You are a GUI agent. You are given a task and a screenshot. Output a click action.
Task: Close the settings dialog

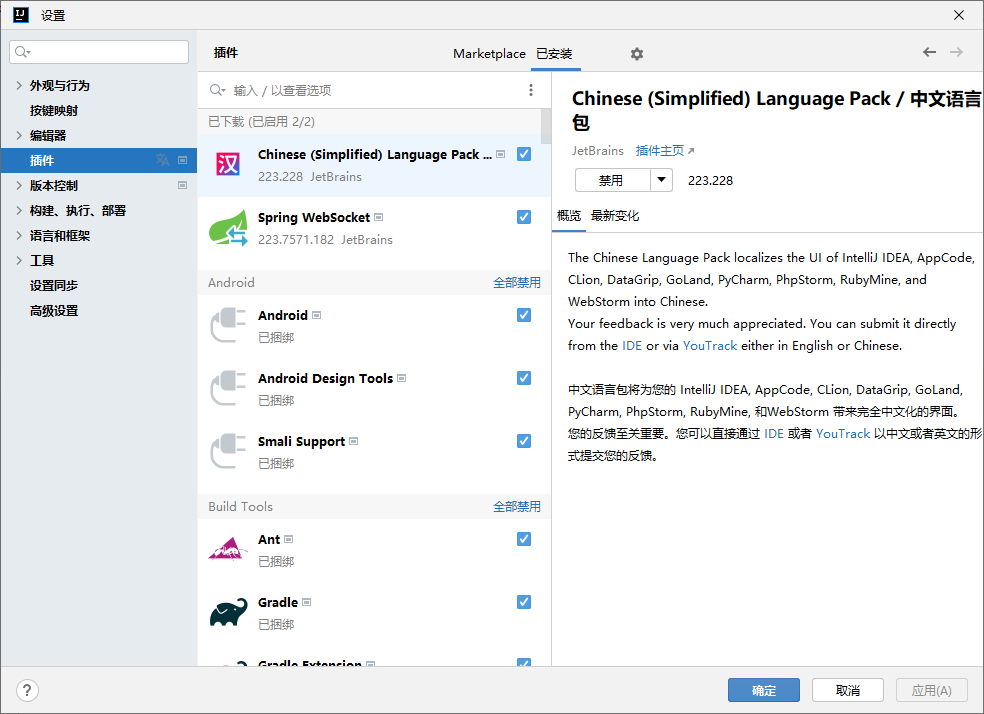[x=959, y=15]
